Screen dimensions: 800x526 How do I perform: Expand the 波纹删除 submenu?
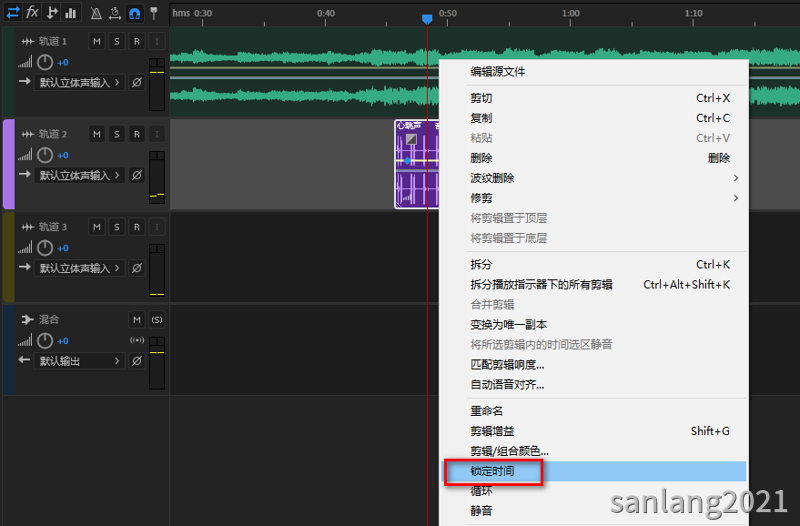[x=600, y=178]
